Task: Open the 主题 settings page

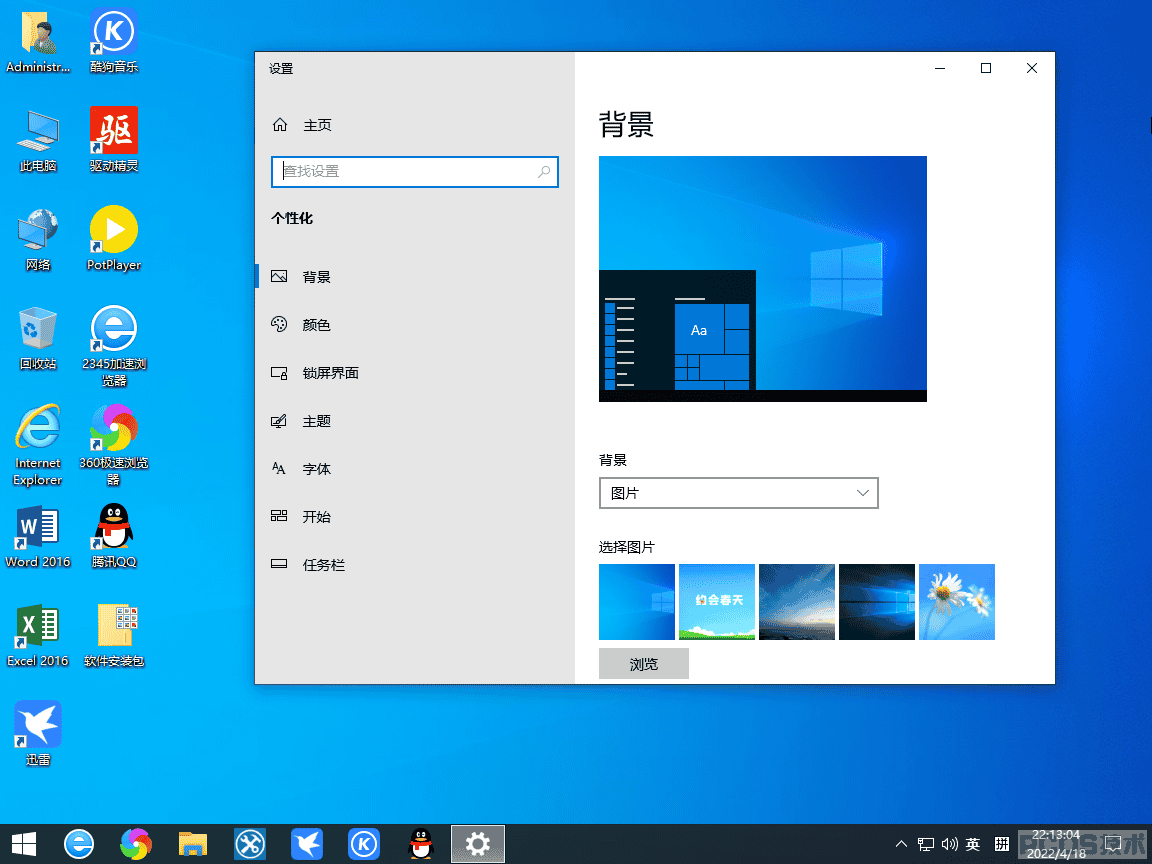Action: (x=414, y=421)
